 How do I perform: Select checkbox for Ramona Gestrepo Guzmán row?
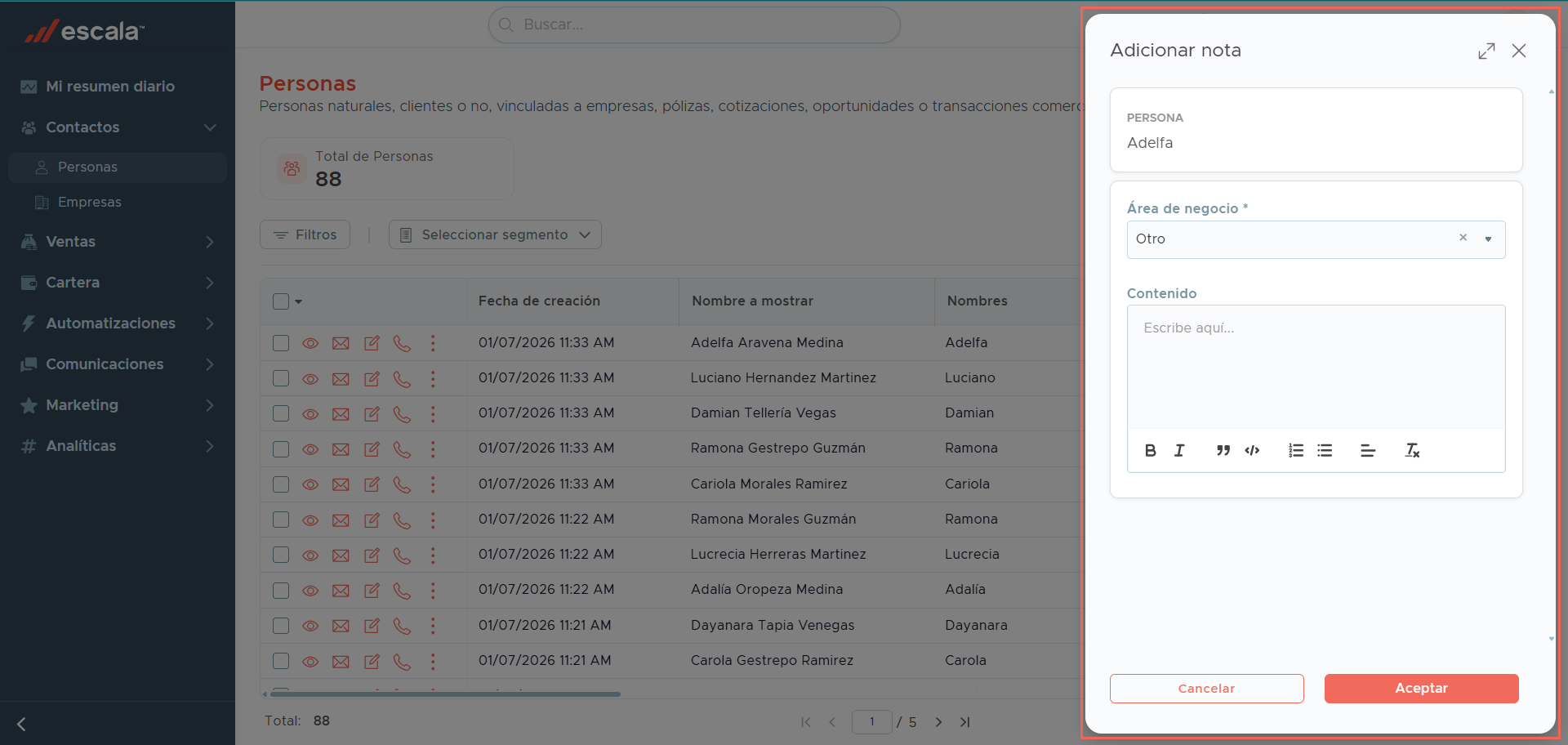point(281,449)
